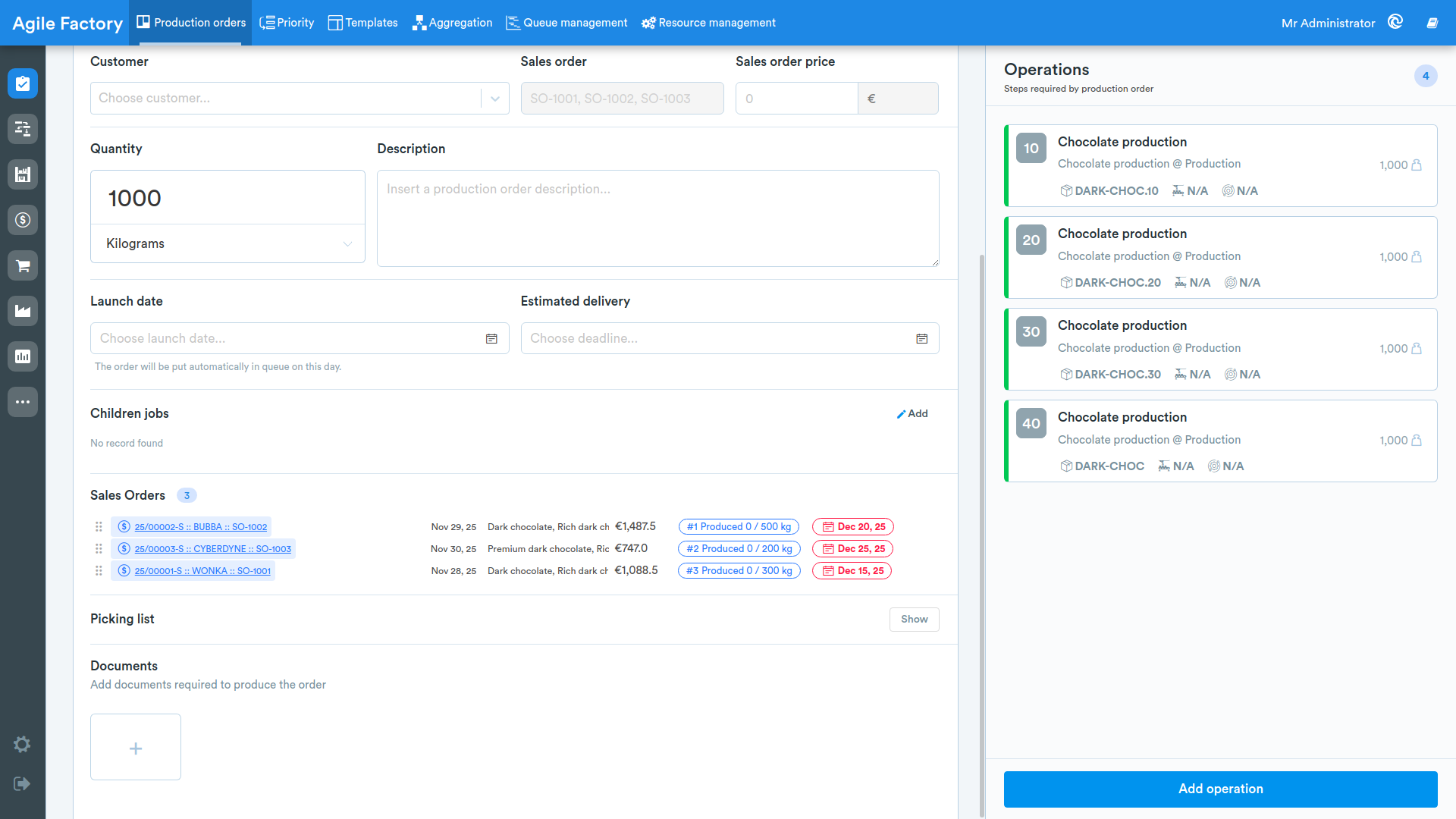This screenshot has height=819, width=1456.
Task: Click the #1 Produced 0 / 500 kg badge
Action: pyautogui.click(x=739, y=526)
